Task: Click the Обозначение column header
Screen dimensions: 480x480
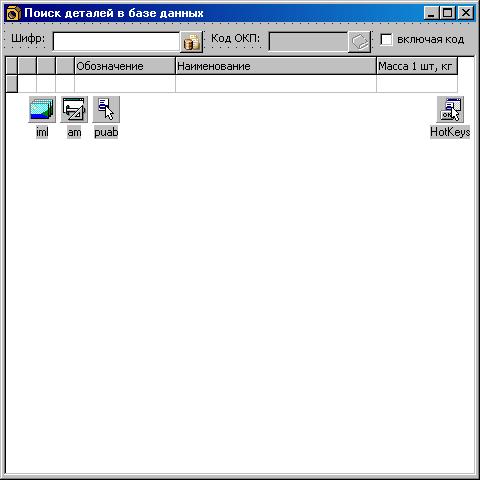Action: 125,66
